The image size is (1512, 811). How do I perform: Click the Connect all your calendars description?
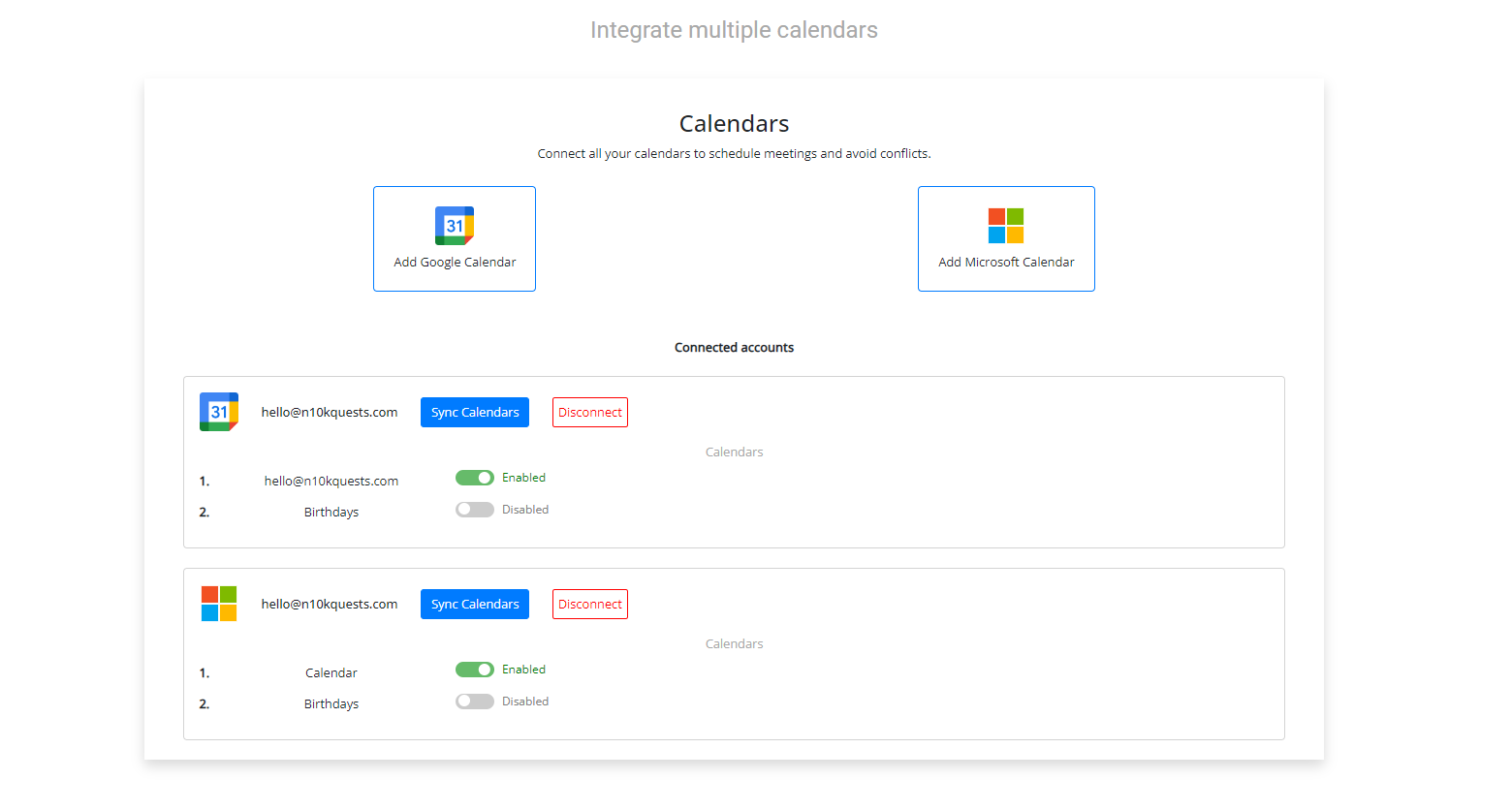click(734, 153)
